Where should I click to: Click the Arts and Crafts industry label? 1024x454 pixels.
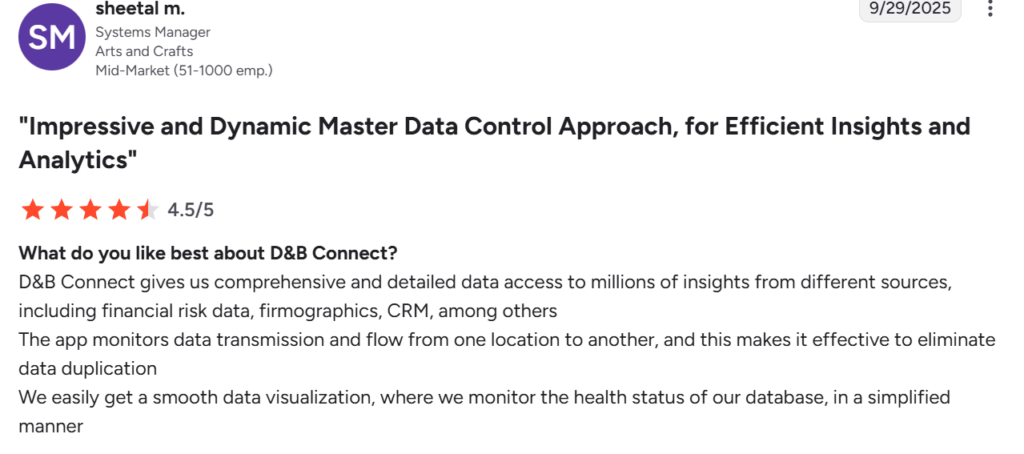(x=144, y=51)
